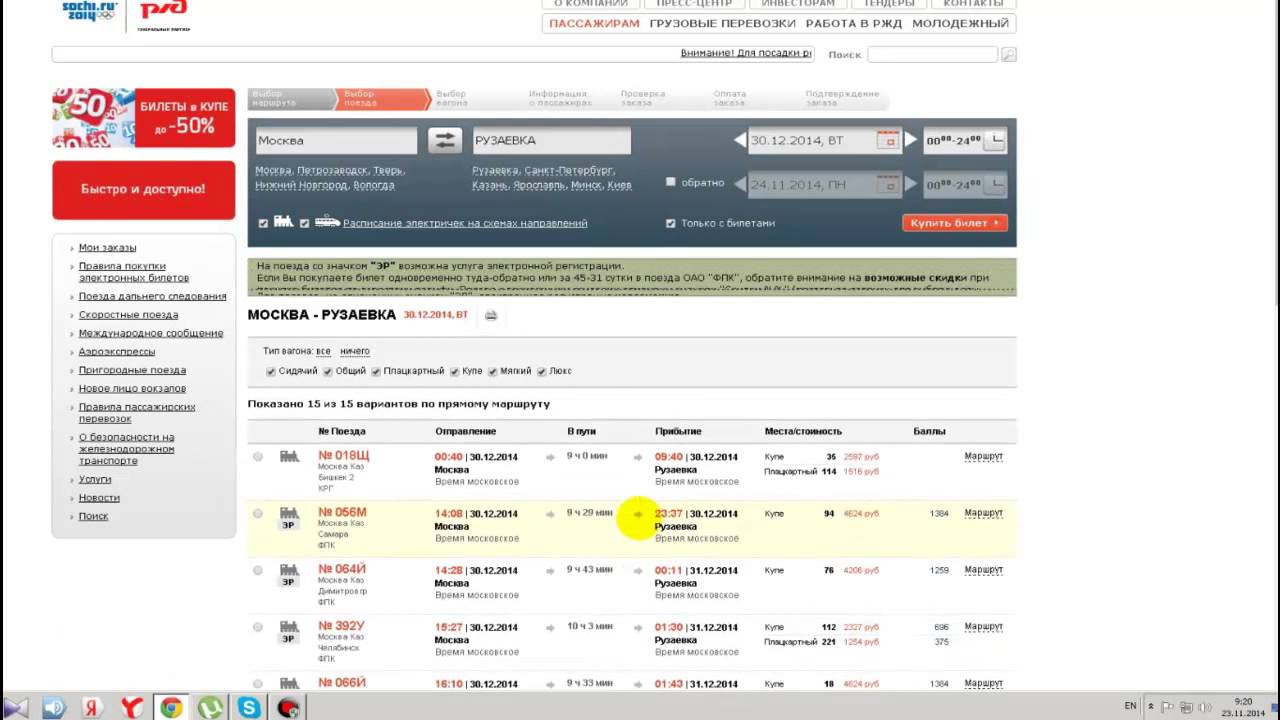The width and height of the screenshot is (1280, 720).
Task: Uncheck Люкс wagon type
Action: (541, 371)
